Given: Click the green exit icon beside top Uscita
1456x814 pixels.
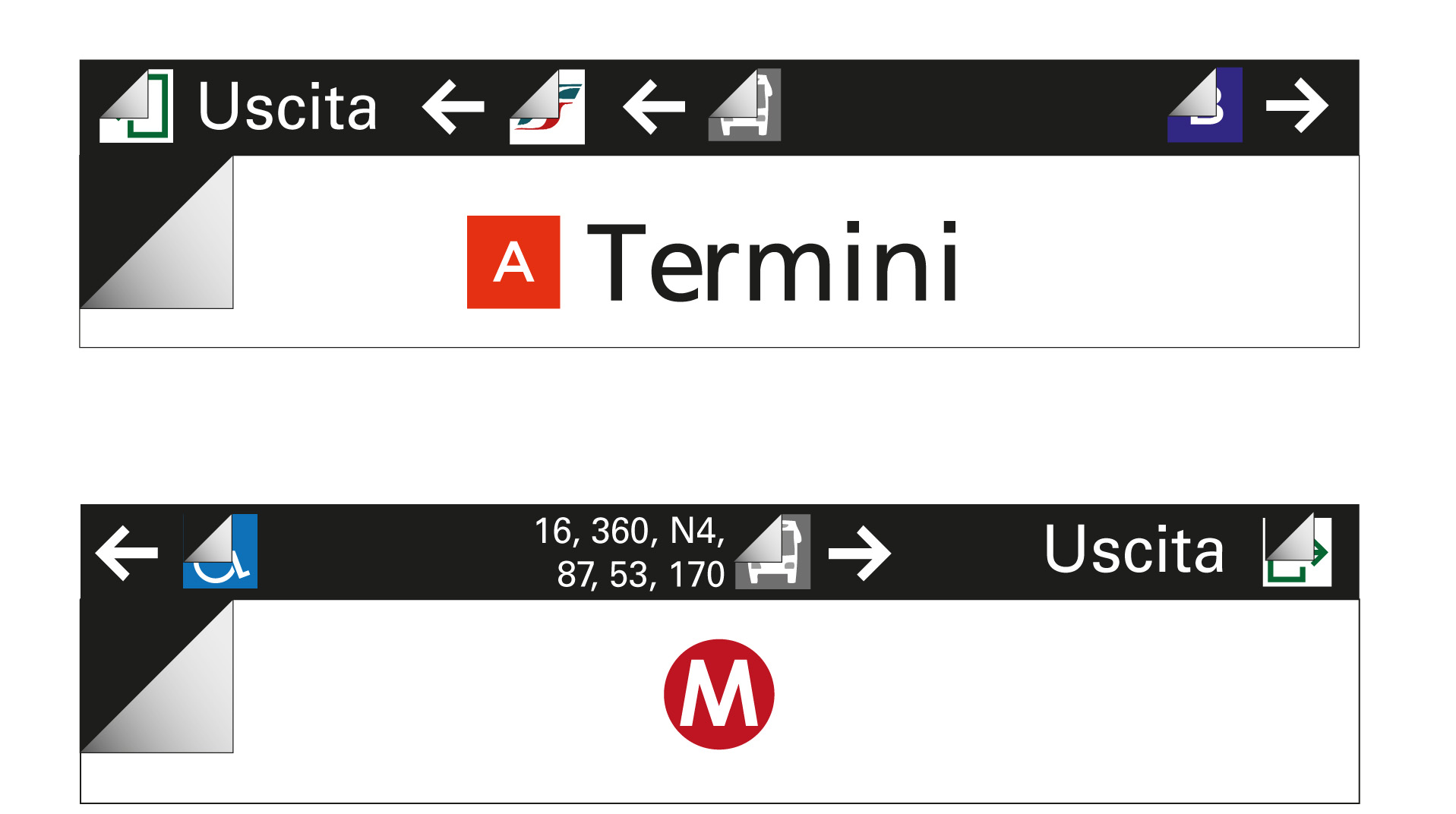Looking at the screenshot, I should pos(137,106).
